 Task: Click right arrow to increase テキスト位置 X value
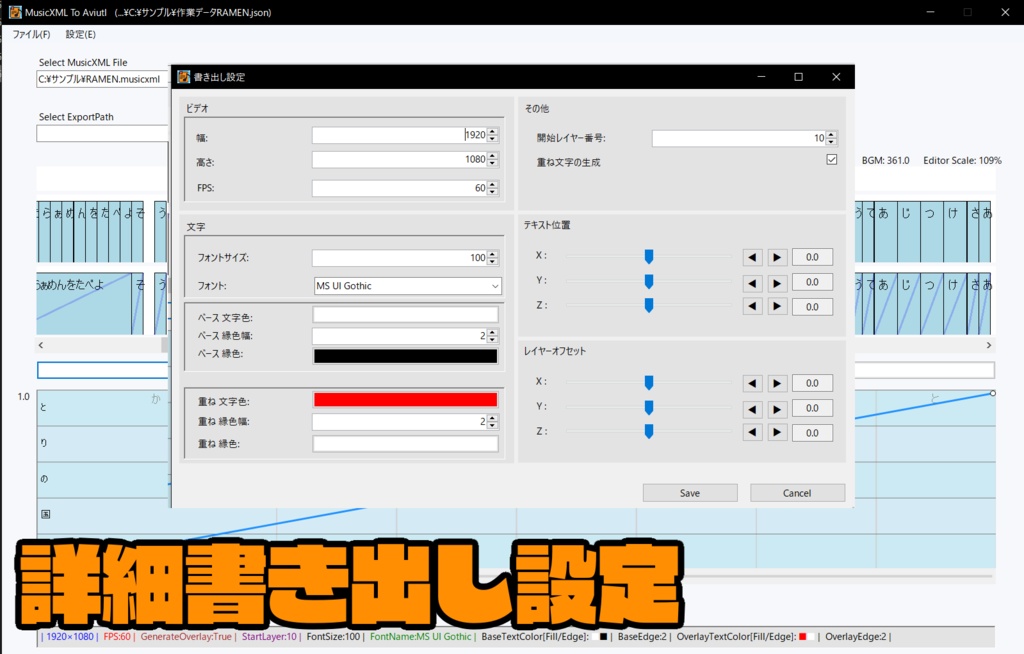777,256
